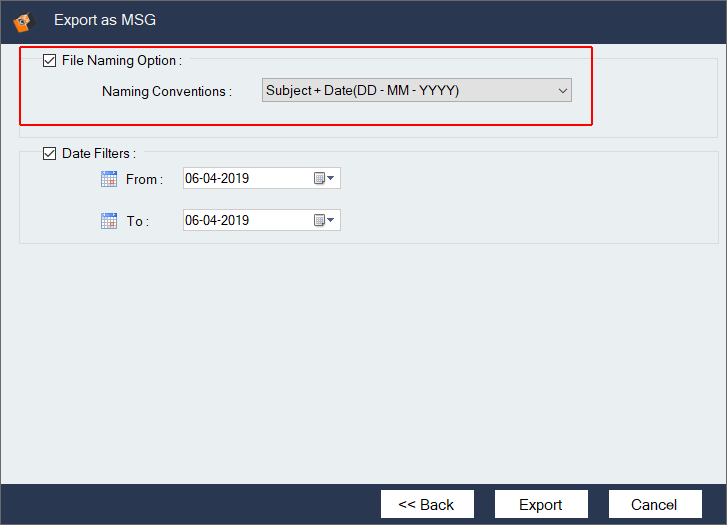Uncheck the File Naming Option checkbox

pyautogui.click(x=50, y=61)
